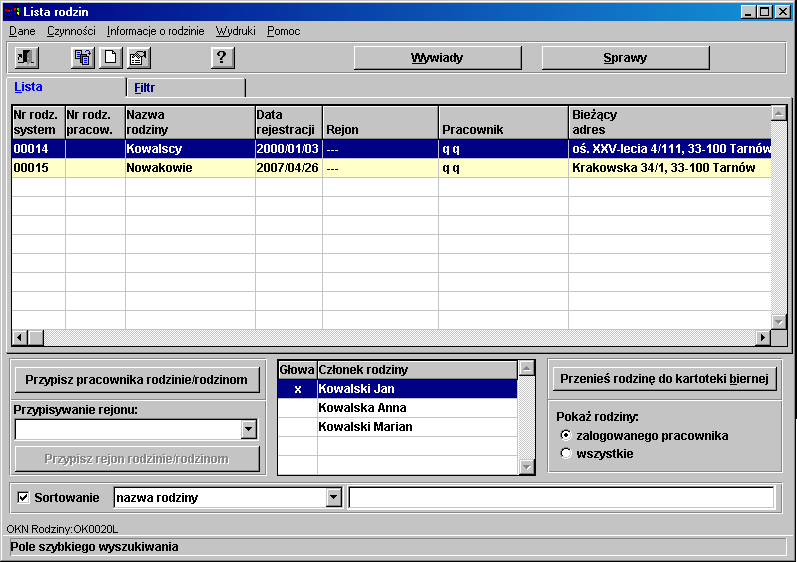Image resolution: width=797 pixels, height=562 pixels.
Task: Click family list scrollbar down arrow
Action: pyautogui.click(x=779, y=322)
